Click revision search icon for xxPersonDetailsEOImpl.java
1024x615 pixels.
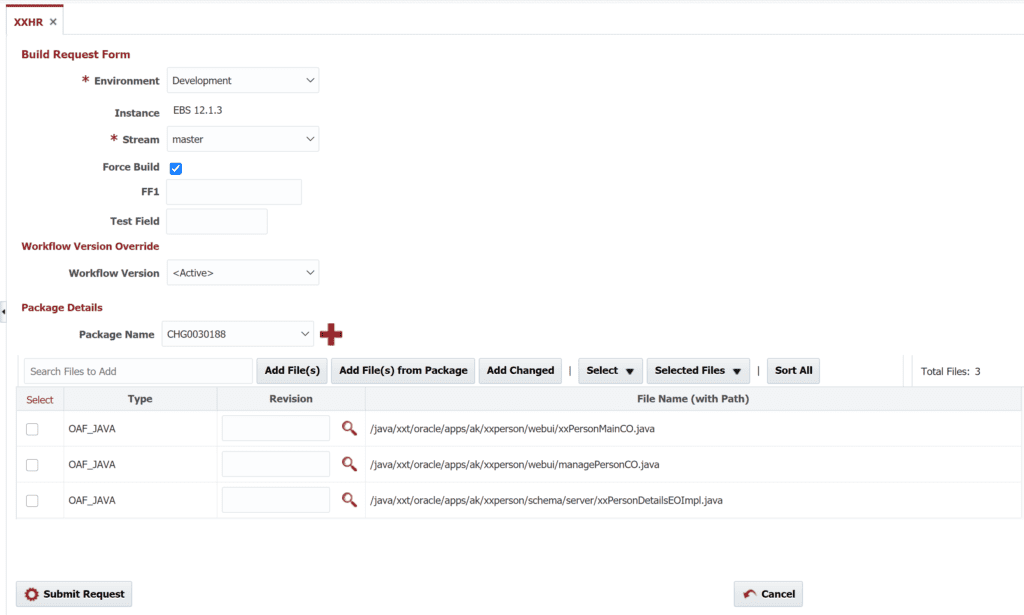[x=349, y=500]
